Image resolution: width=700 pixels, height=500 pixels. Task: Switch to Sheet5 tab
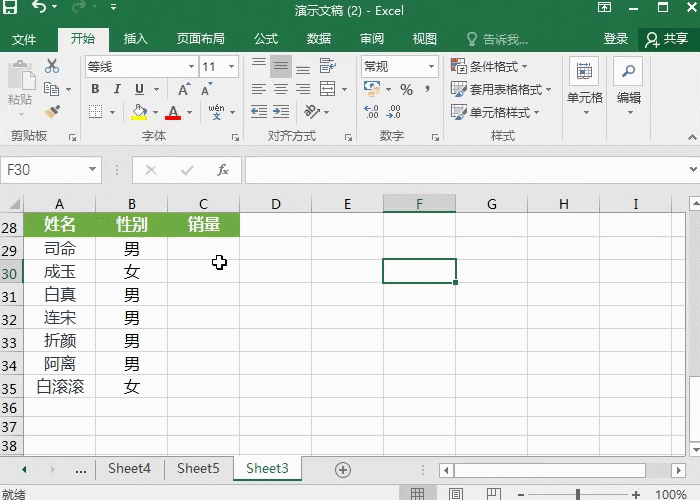point(198,468)
